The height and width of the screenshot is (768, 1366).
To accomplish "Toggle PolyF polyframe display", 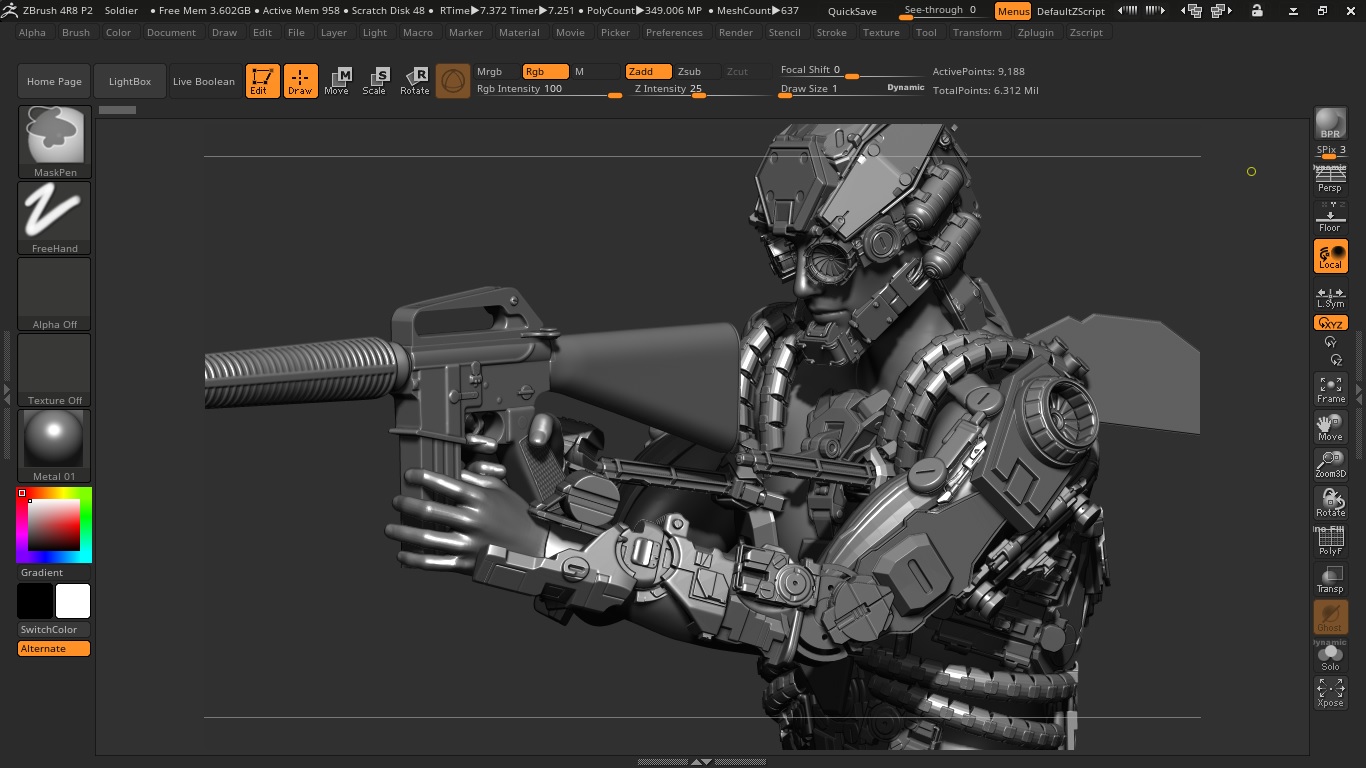I will pos(1330,541).
